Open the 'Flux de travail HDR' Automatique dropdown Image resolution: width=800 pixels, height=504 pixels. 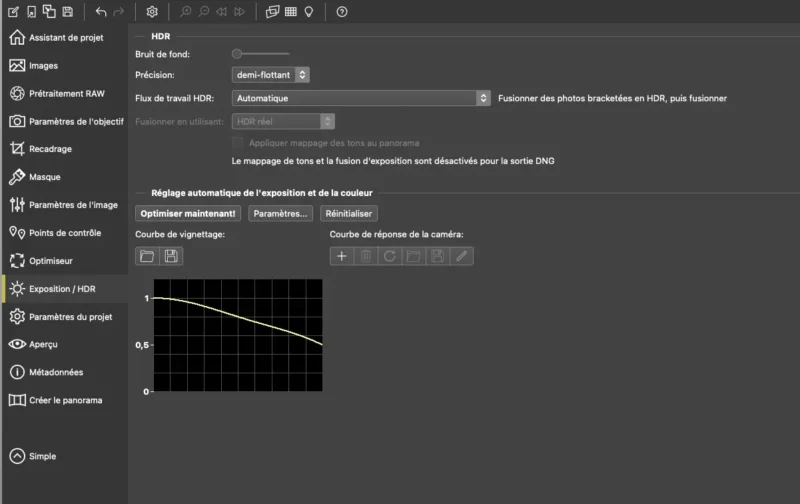coord(361,98)
